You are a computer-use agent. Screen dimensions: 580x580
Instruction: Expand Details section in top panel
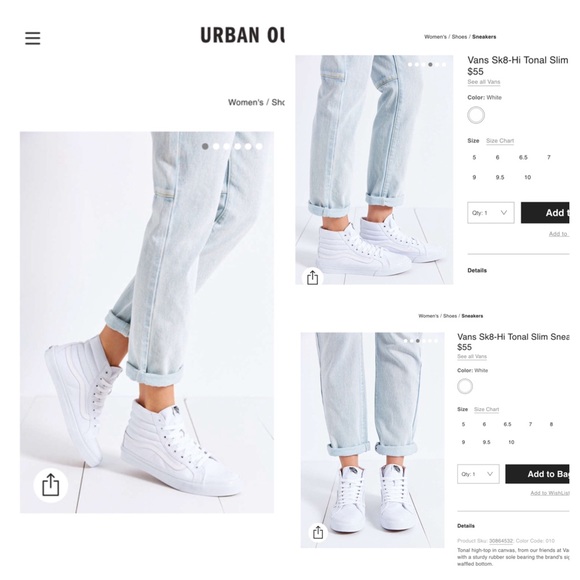[x=477, y=270]
